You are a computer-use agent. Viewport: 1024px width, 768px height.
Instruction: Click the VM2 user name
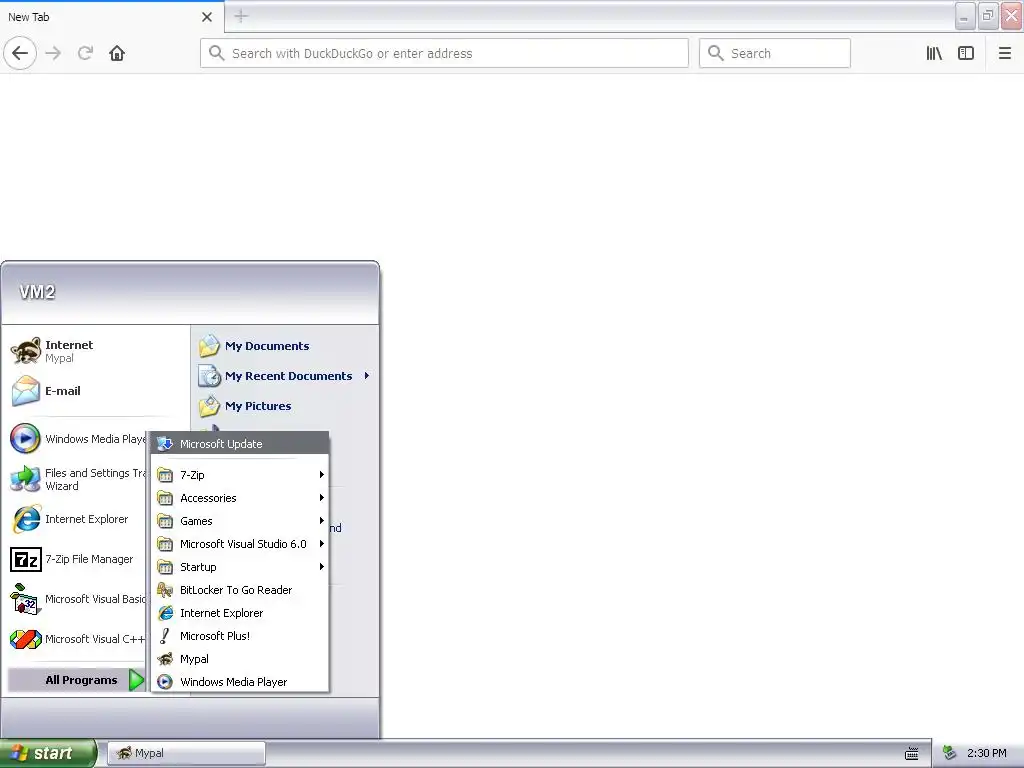37,292
